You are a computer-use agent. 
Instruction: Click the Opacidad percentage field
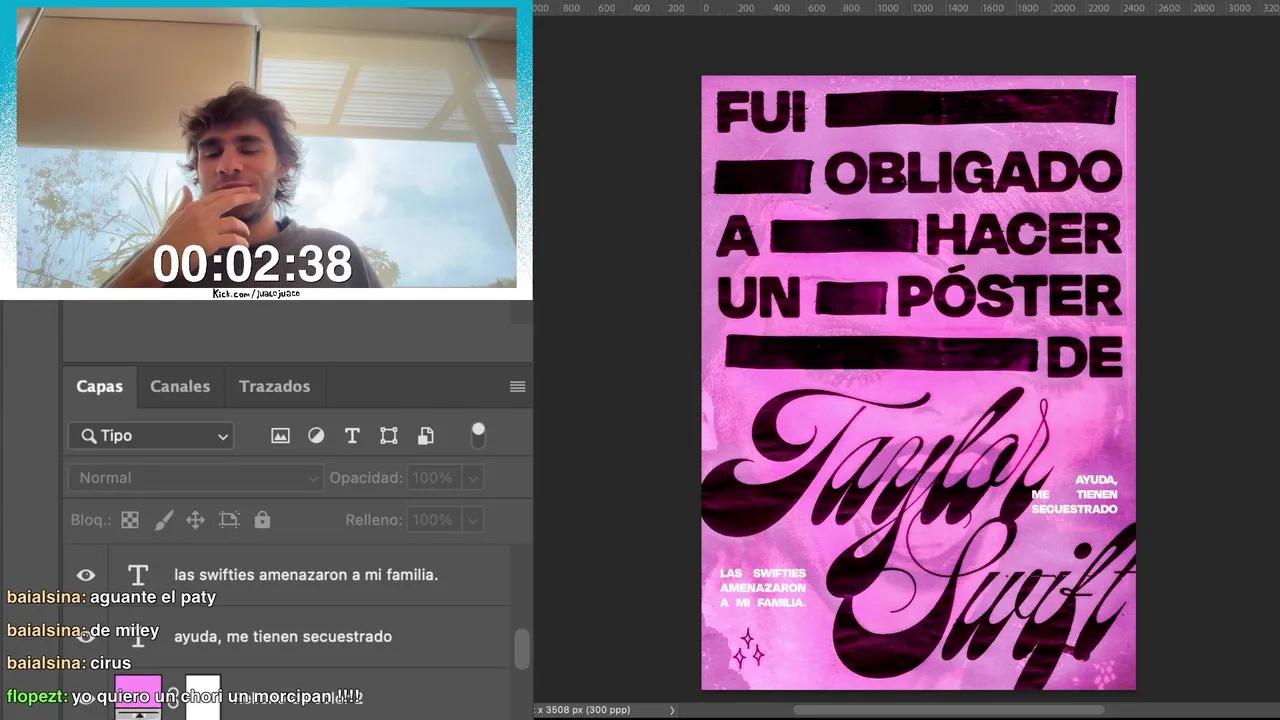click(x=435, y=478)
